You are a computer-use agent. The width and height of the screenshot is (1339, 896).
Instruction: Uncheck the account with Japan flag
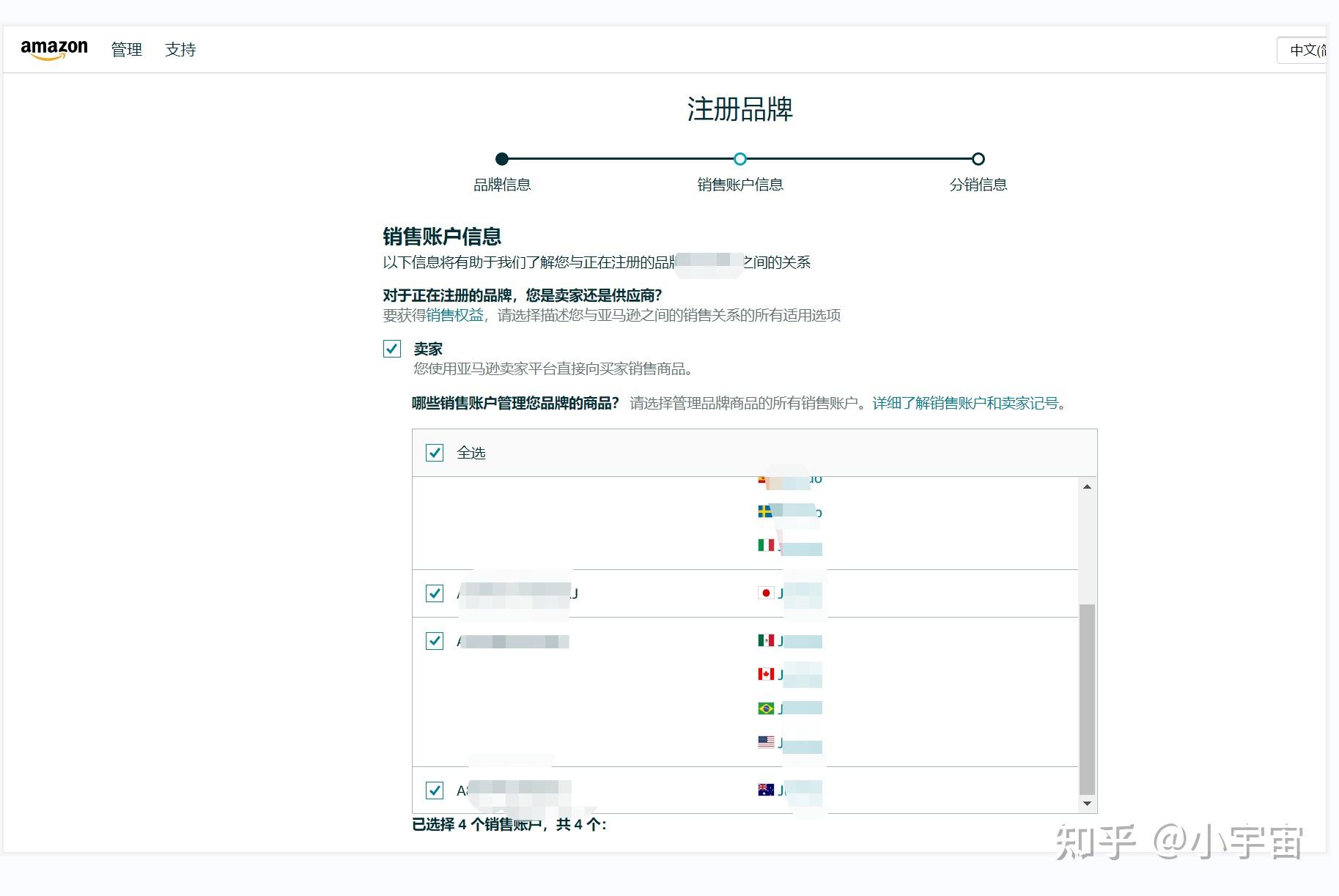[x=435, y=593]
